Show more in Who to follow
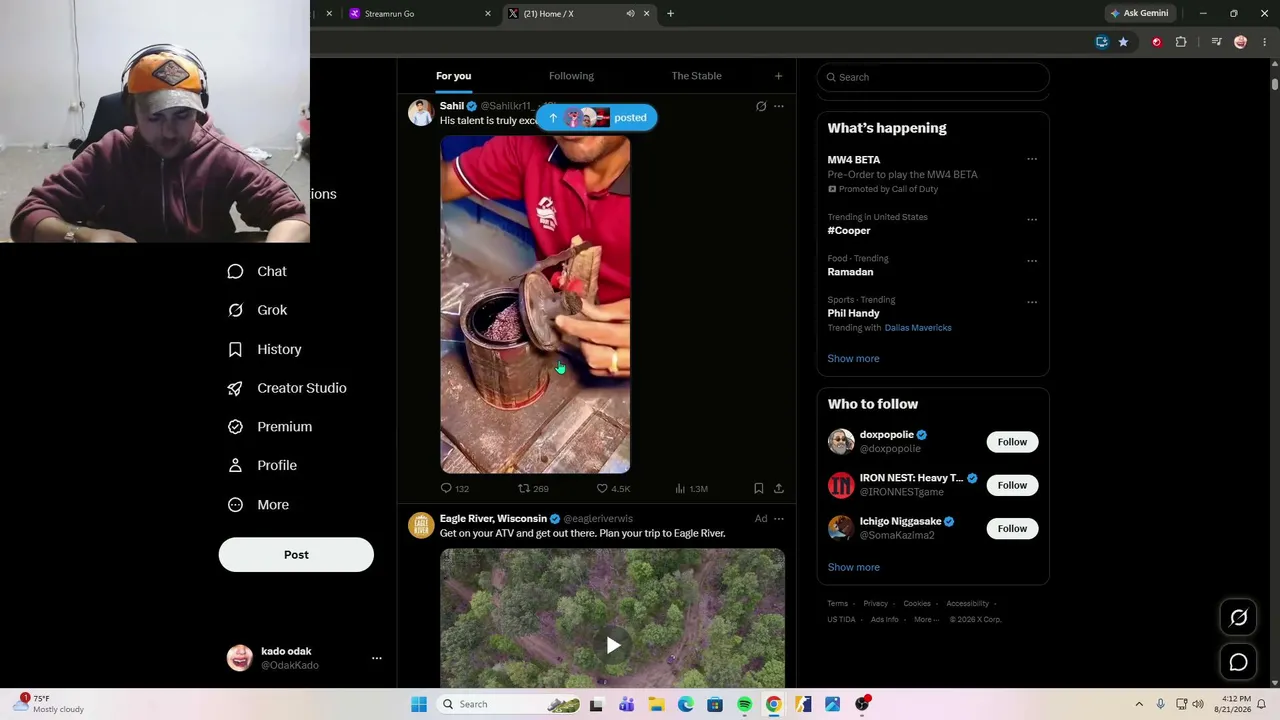The height and width of the screenshot is (720, 1280). coord(853,567)
